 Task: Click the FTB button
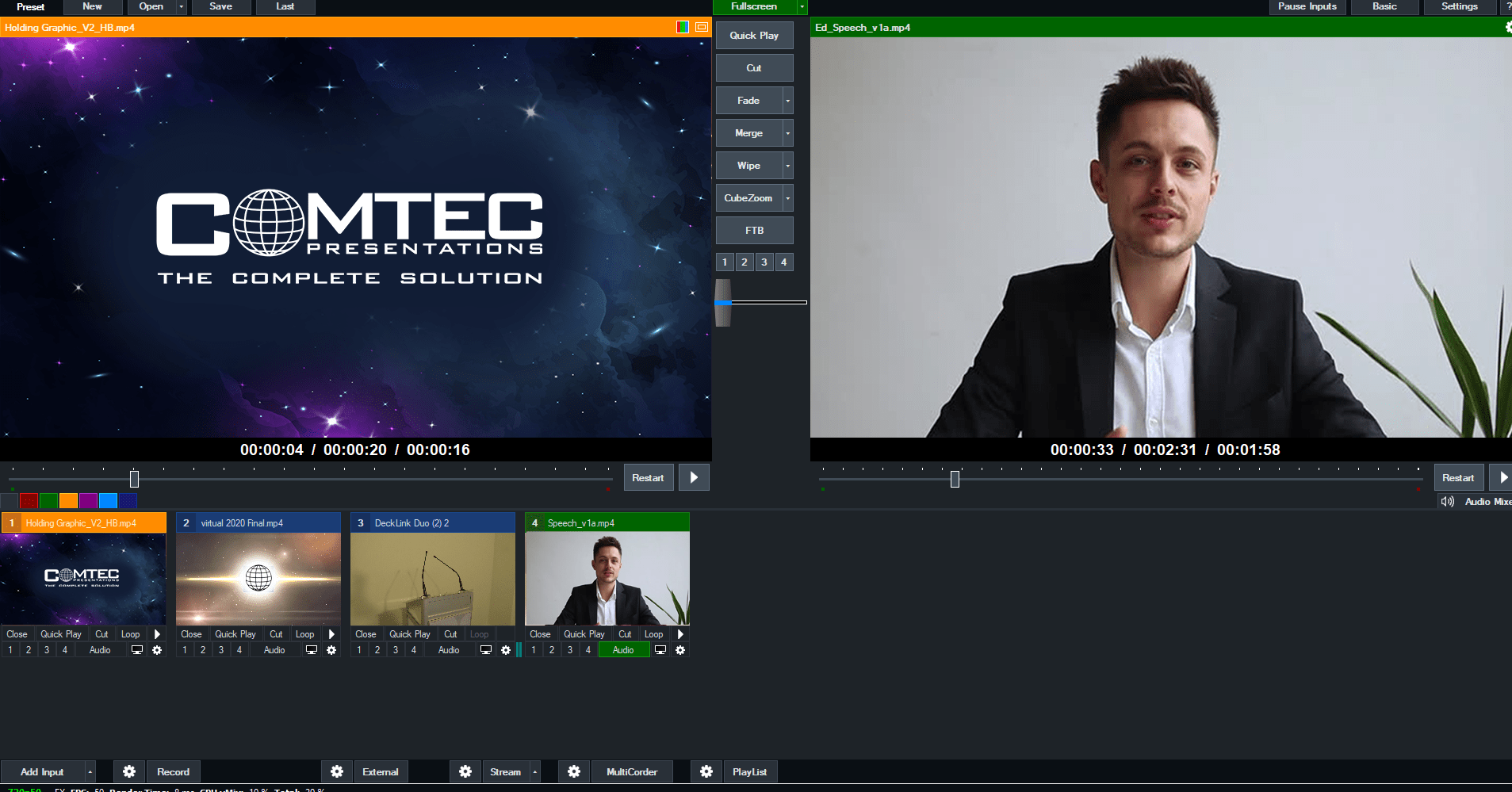tap(754, 231)
